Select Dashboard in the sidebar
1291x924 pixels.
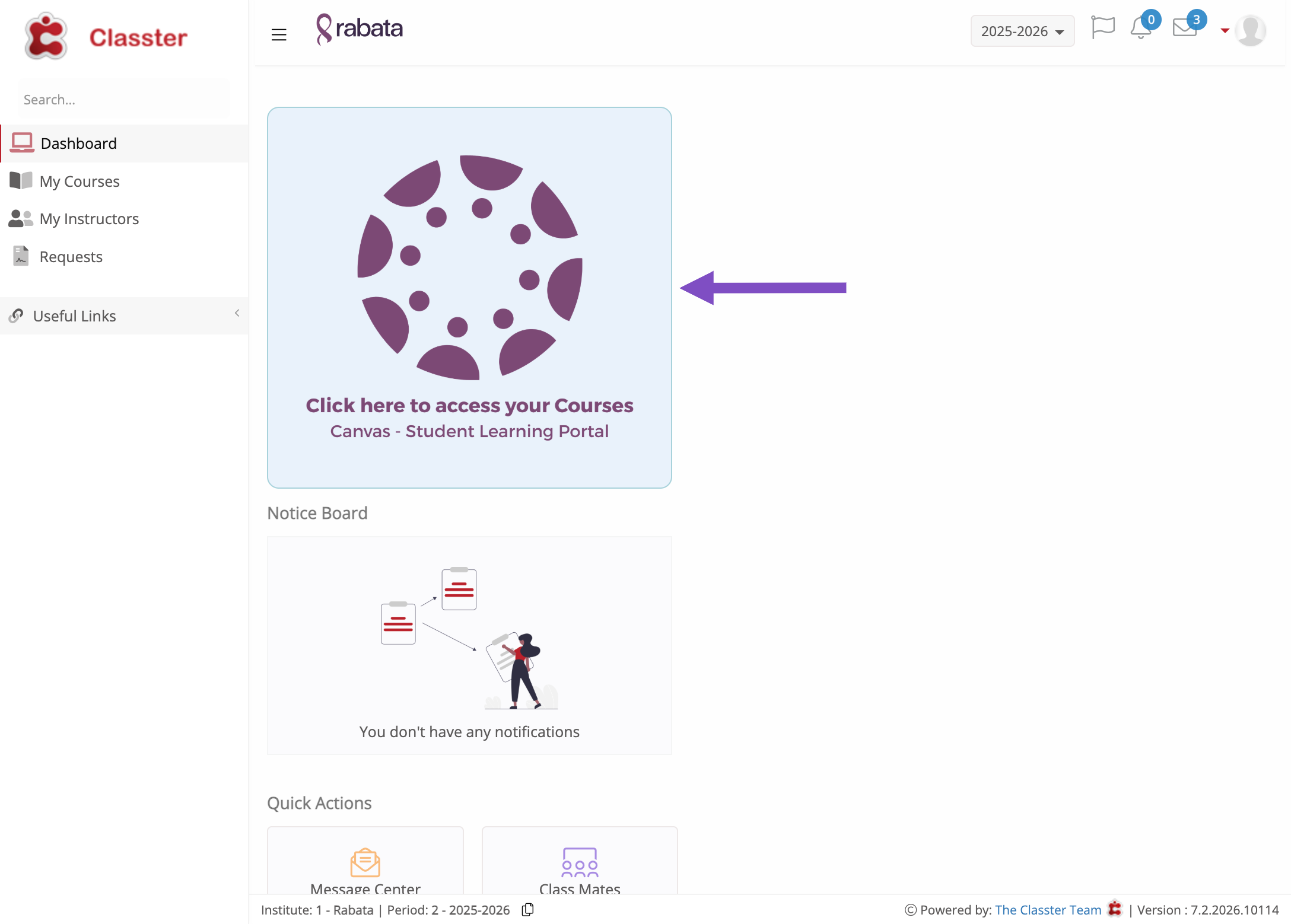coord(125,144)
